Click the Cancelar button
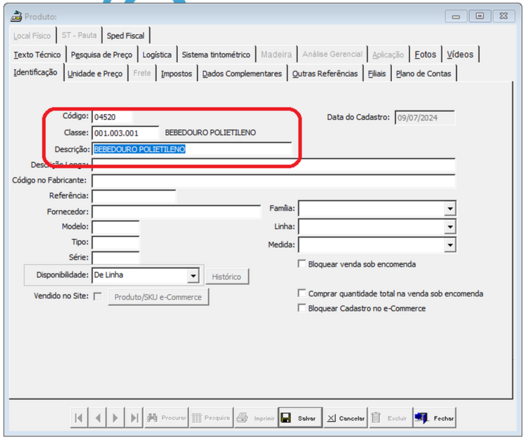 point(346,417)
